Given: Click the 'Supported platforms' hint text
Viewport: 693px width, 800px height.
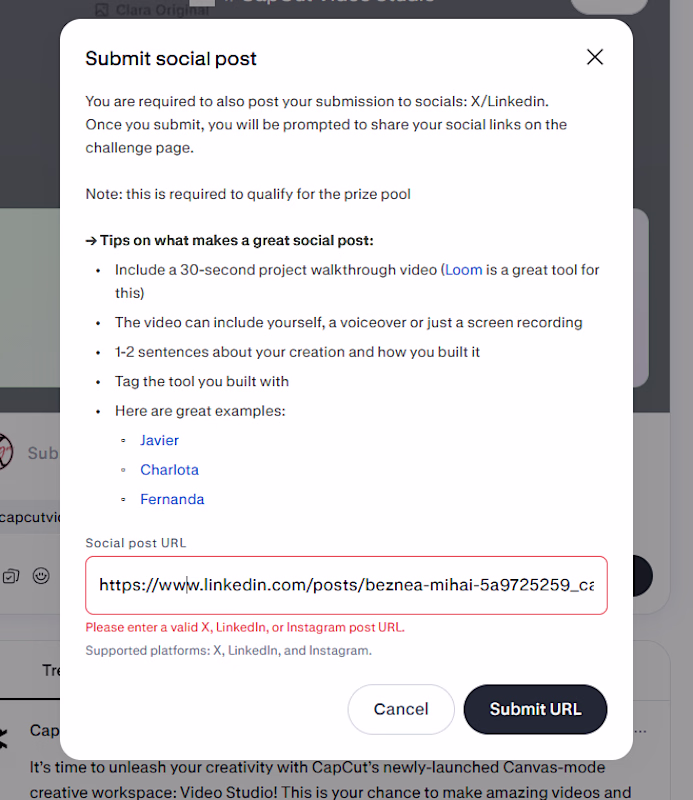Looking at the screenshot, I should [x=228, y=650].
